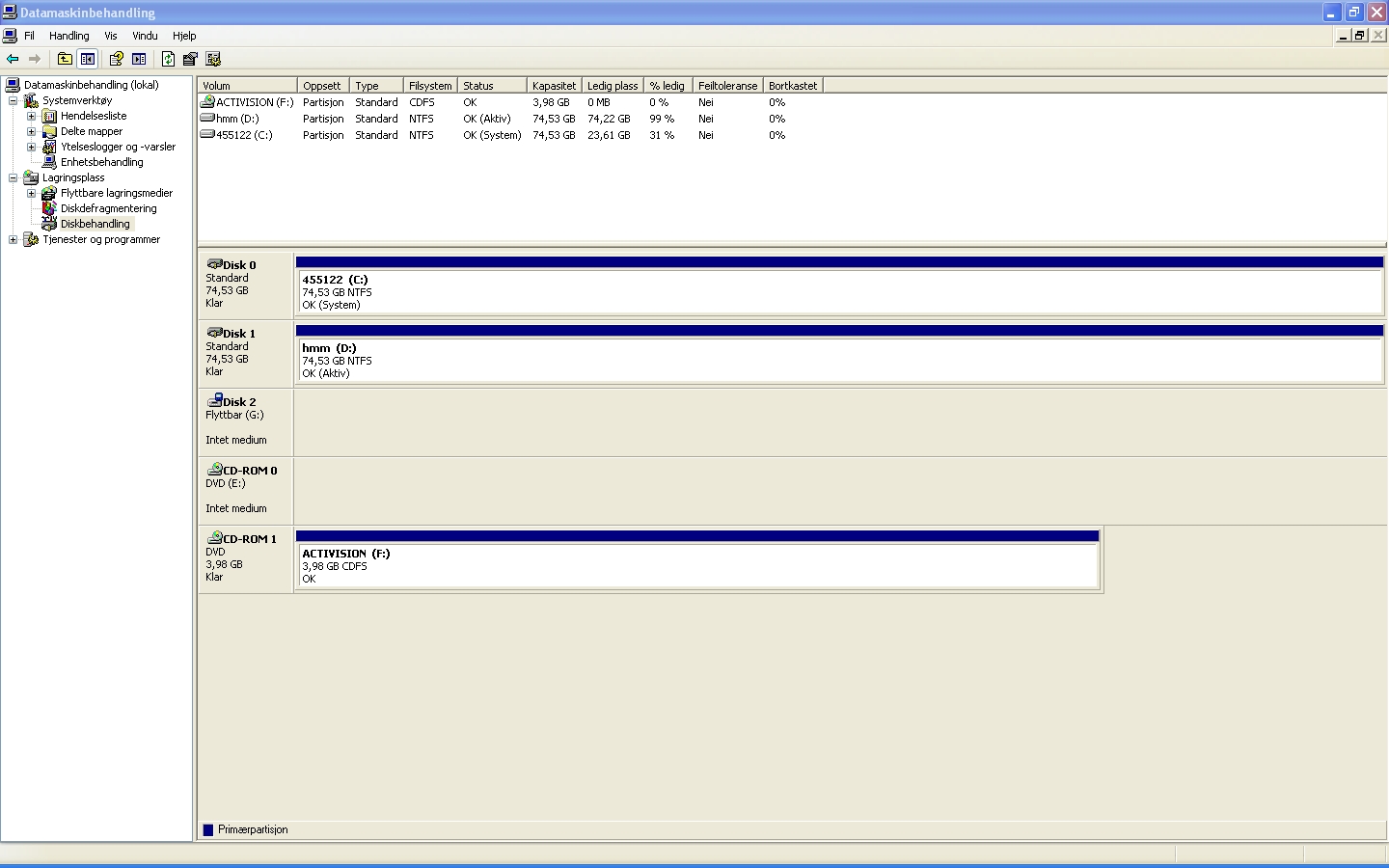This screenshot has height=868, width=1389.
Task: Click the 99 % ledig cell
Action: tap(662, 119)
